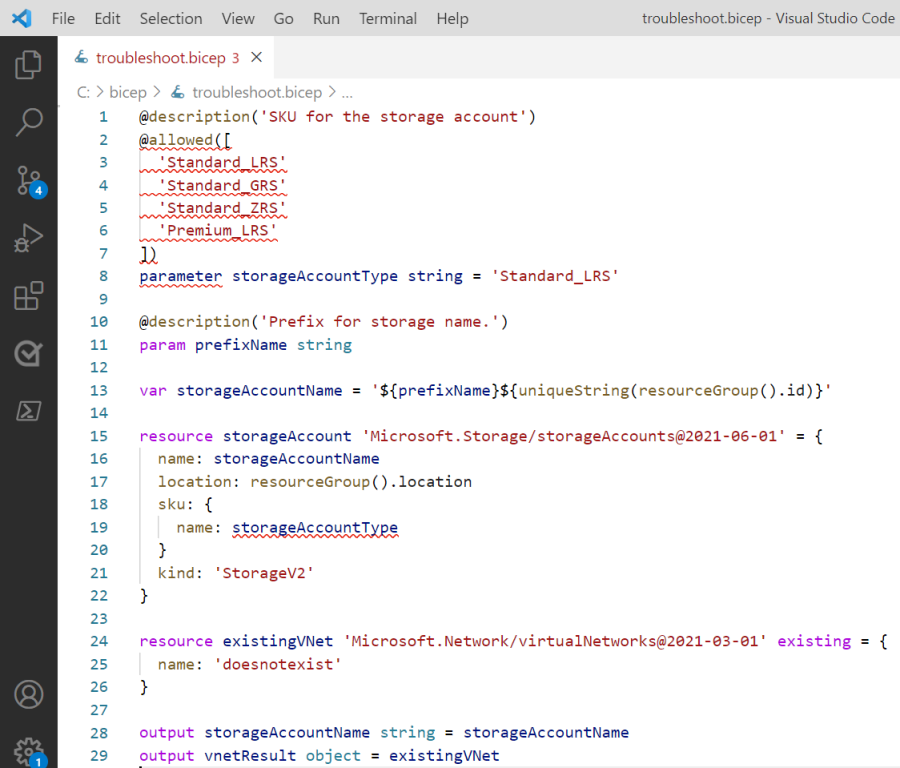Close the troubleshoot.bicep tab
This screenshot has width=900, height=768.
tap(256, 58)
